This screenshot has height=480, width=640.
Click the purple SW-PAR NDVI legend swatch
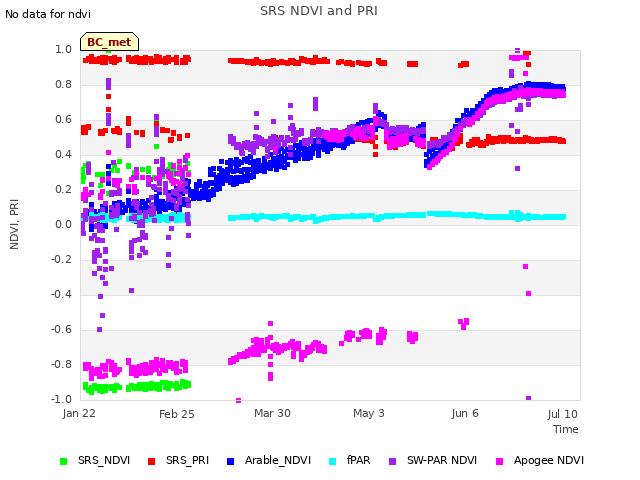coord(393,461)
